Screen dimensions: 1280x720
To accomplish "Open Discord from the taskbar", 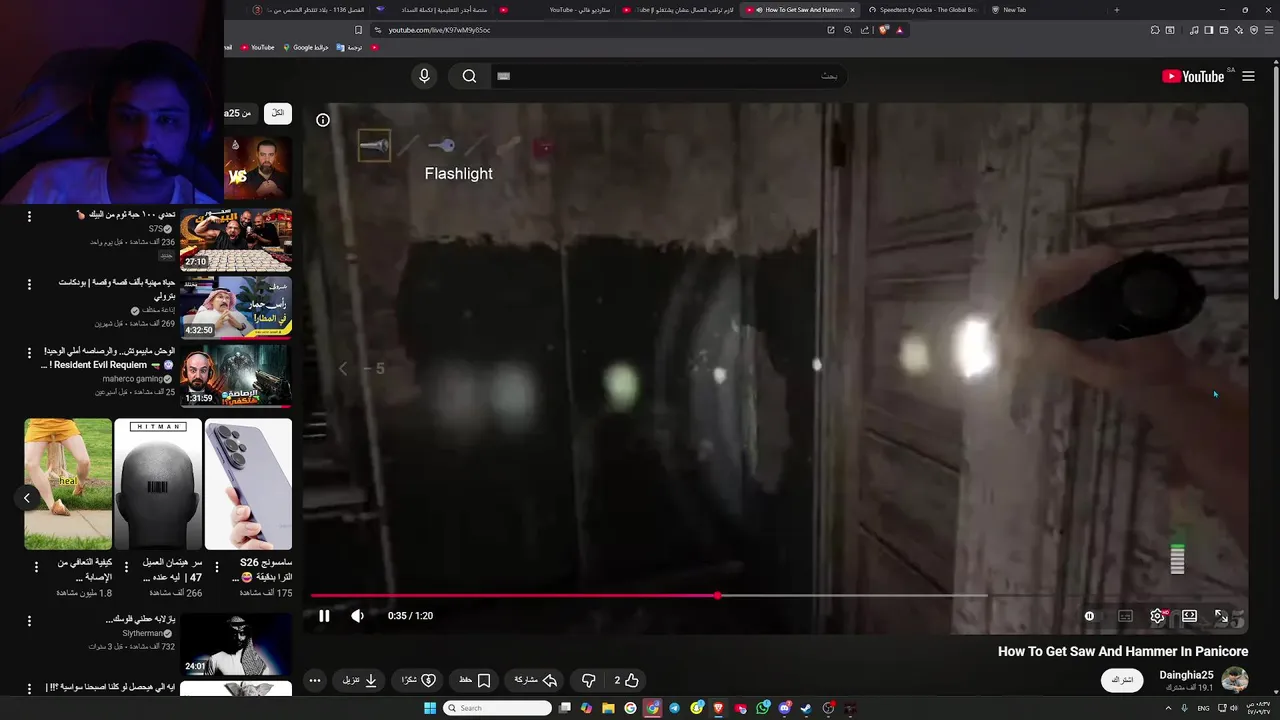I will pyautogui.click(x=785, y=708).
